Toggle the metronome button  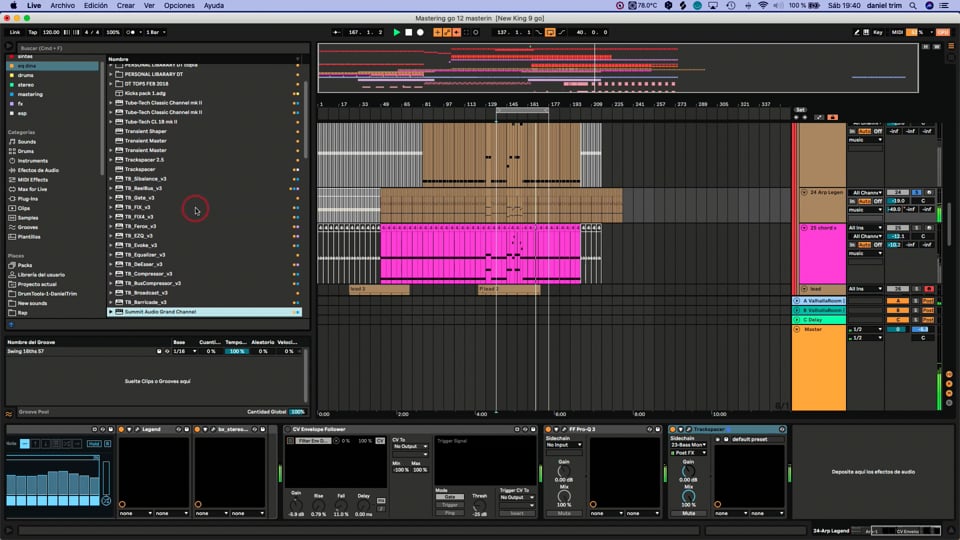pos(131,32)
